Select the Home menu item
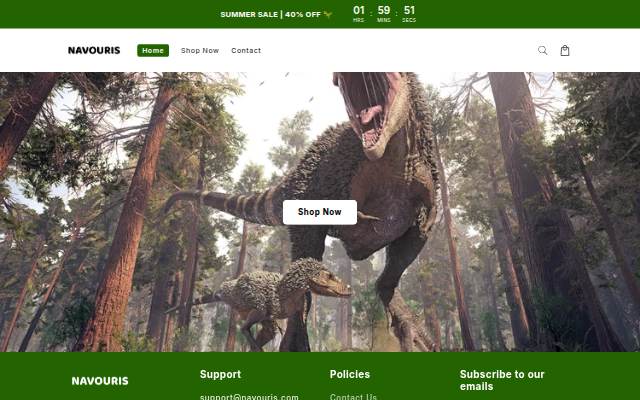Viewport: 640px width, 400px height. [153, 51]
